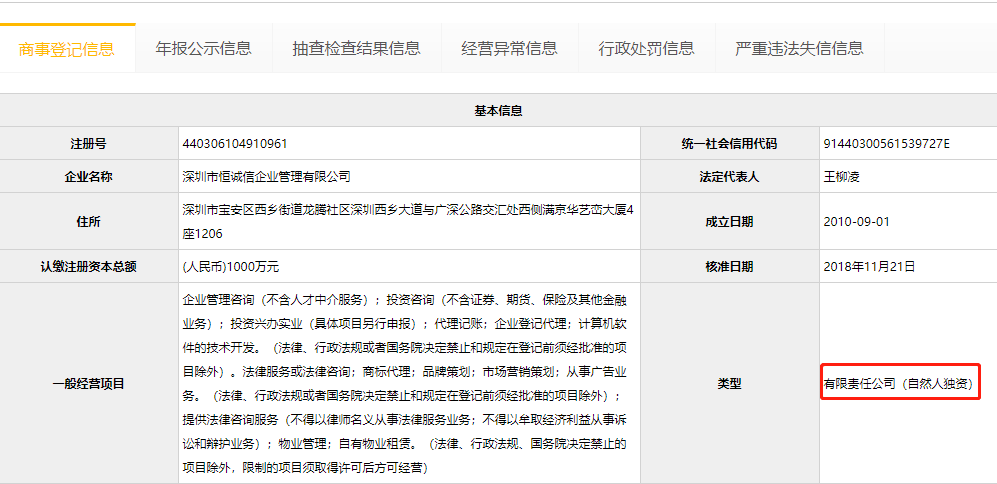Click the unified credit code 91440300561539727E
Viewport: 997px width, 484px height.
coord(886,144)
